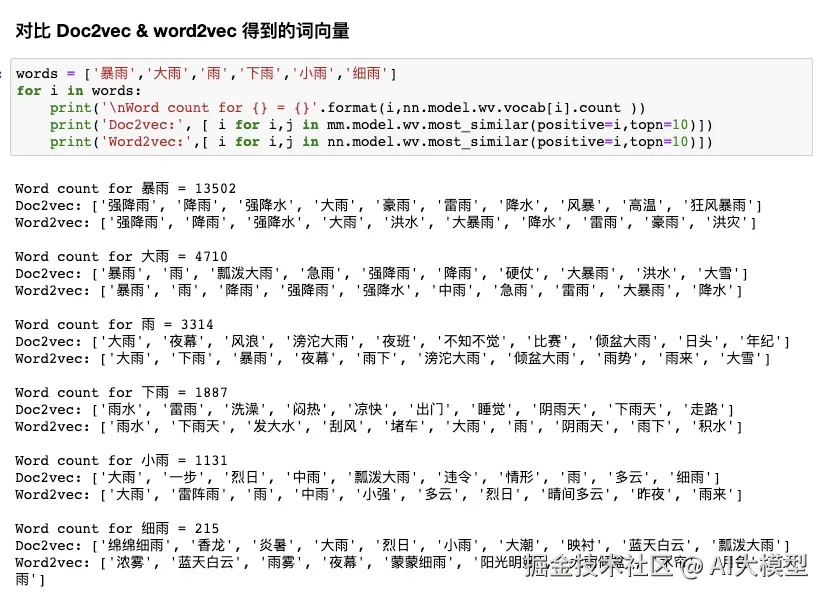Click the word '狂风暴雨' in the output
Screen dimensions: 827x598
[x=718, y=205]
